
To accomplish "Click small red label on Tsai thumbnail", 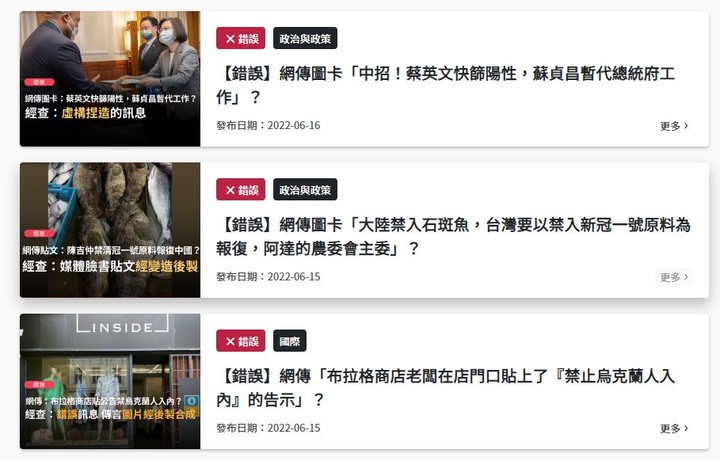I will tap(39, 82).
